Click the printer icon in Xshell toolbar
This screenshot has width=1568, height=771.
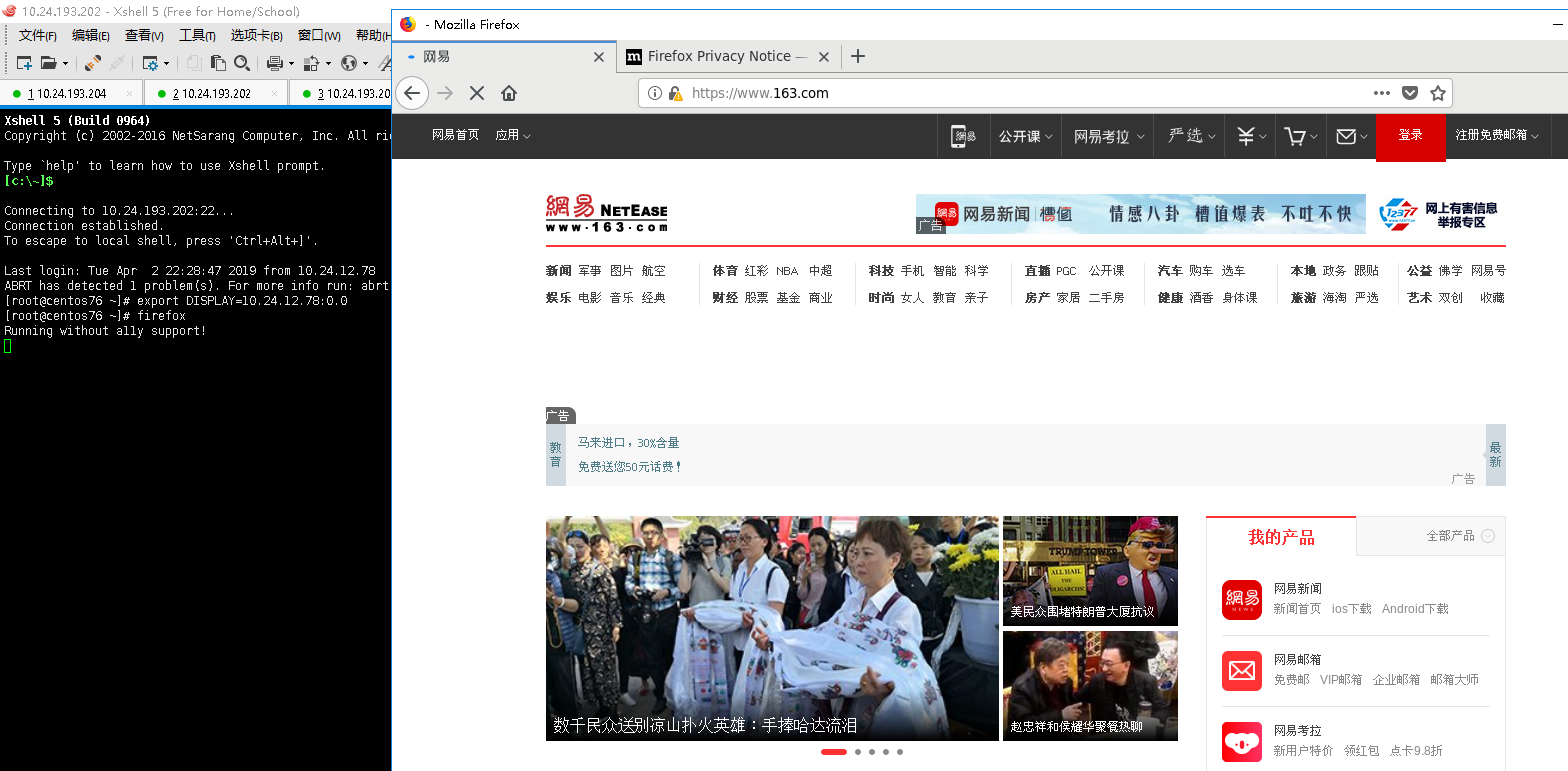(274, 63)
